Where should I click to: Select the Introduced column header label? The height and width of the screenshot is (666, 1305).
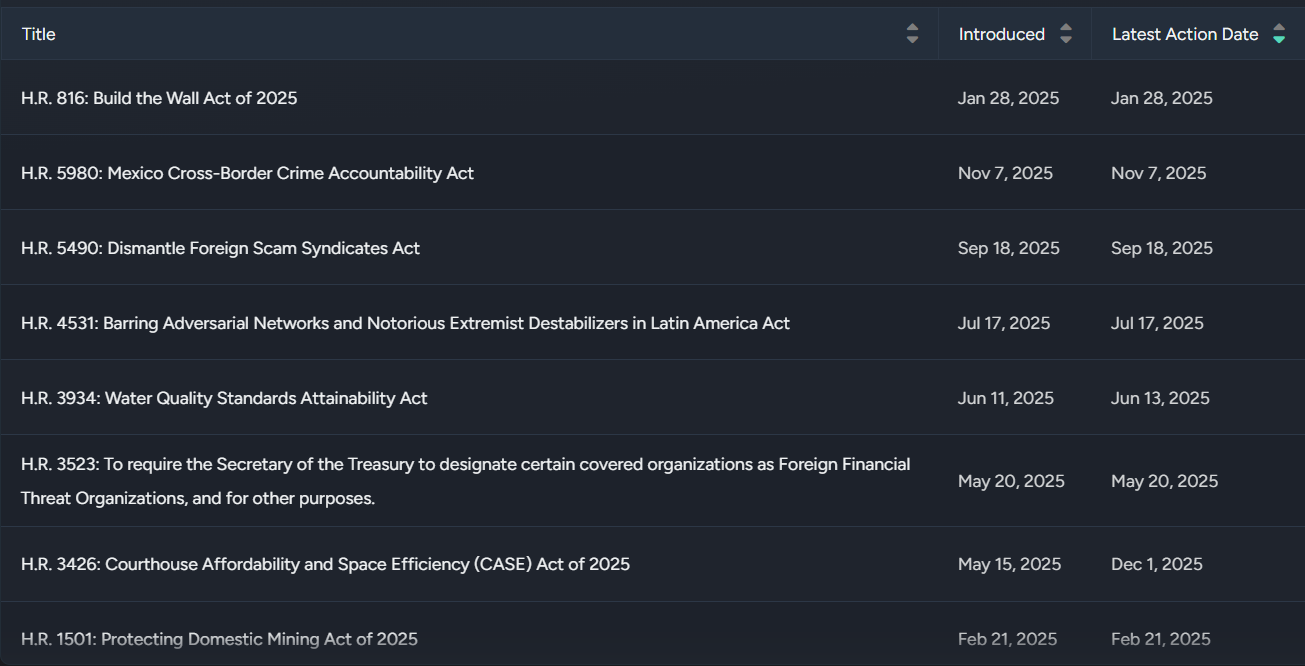tap(1001, 34)
